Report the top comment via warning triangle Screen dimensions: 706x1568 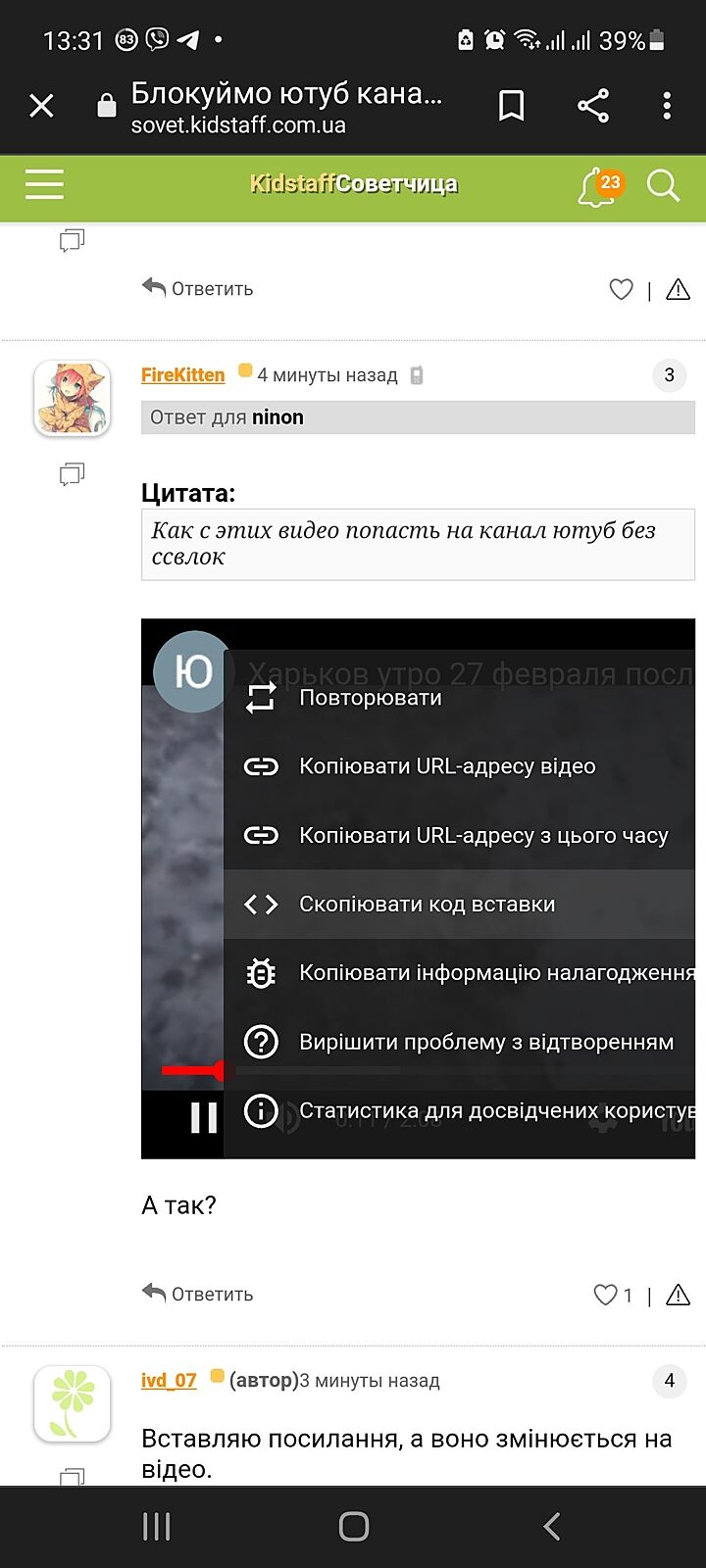pyautogui.click(x=678, y=289)
